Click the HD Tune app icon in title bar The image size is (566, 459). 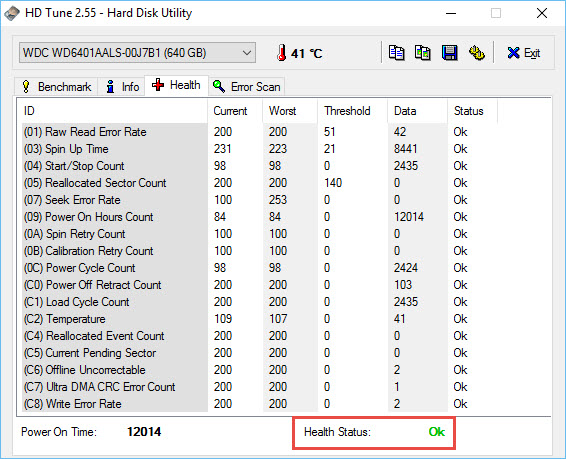[12, 13]
